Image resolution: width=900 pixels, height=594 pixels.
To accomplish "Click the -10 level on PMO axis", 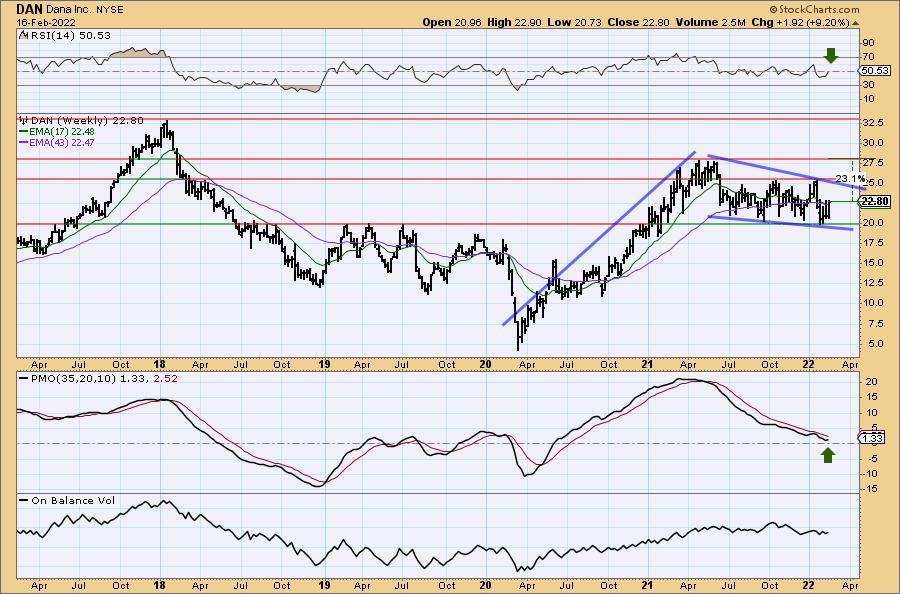I will [x=870, y=473].
